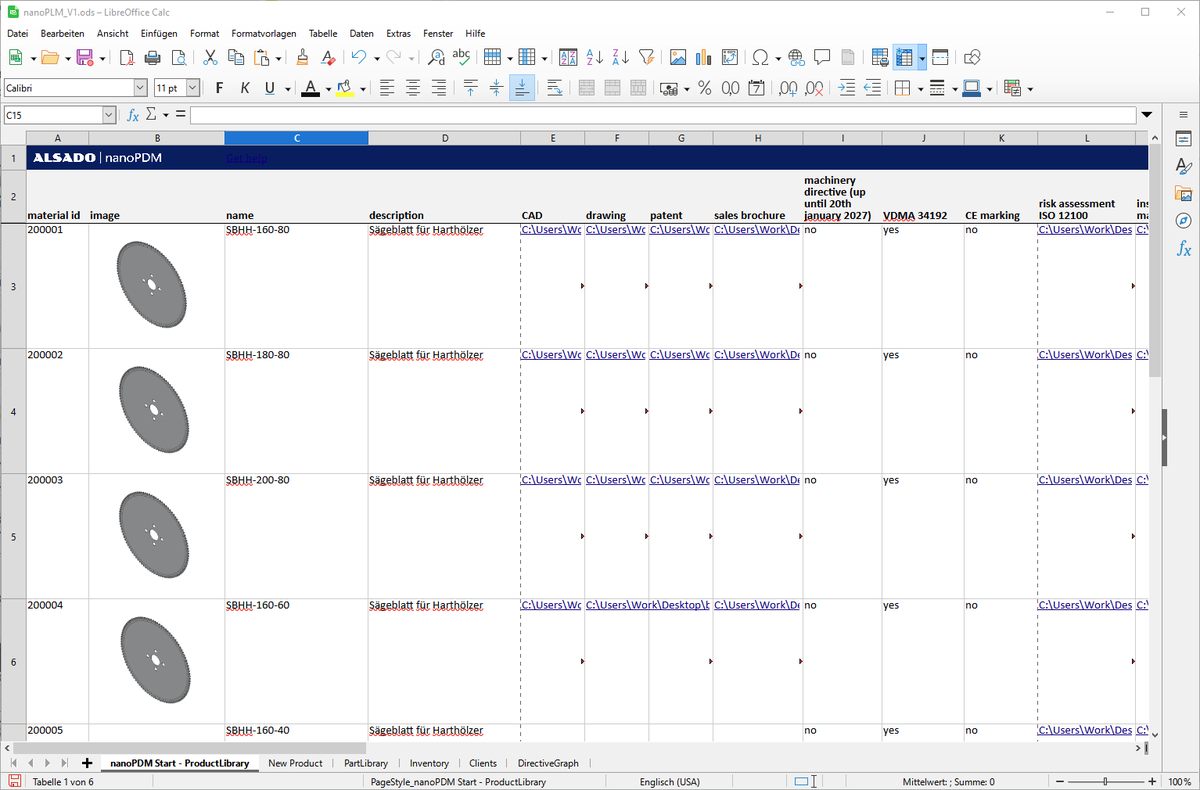1200x790 pixels.
Task: Click the font color swatch
Action: click(310, 88)
